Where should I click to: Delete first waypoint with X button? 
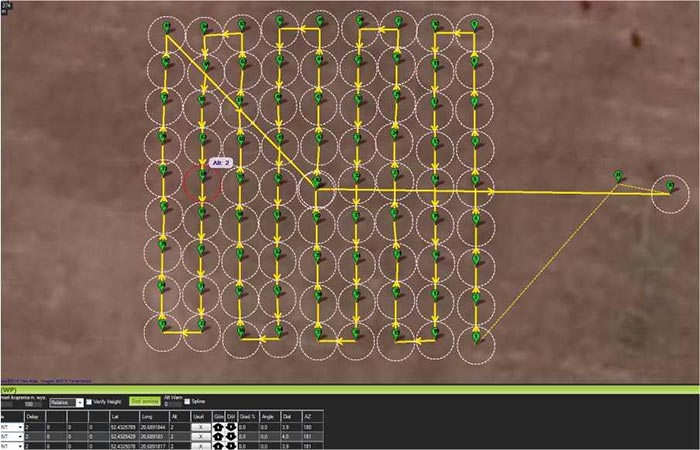[199, 425]
